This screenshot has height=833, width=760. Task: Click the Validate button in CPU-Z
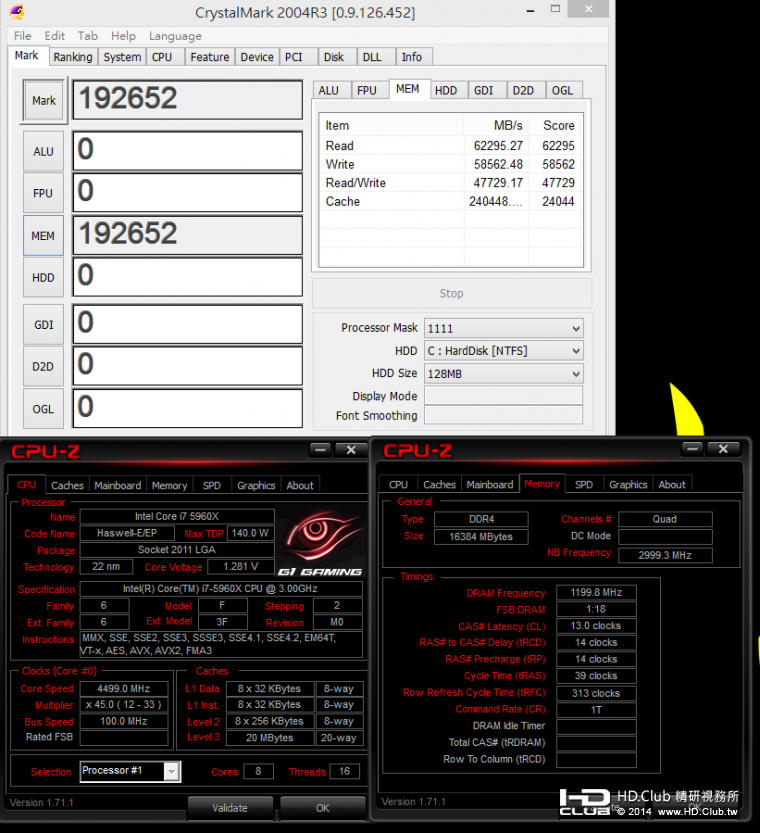[230, 808]
